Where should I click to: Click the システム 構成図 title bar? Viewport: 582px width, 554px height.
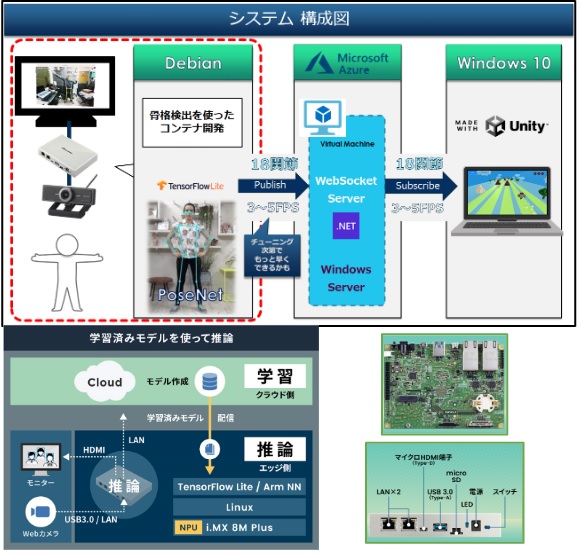[x=289, y=19]
